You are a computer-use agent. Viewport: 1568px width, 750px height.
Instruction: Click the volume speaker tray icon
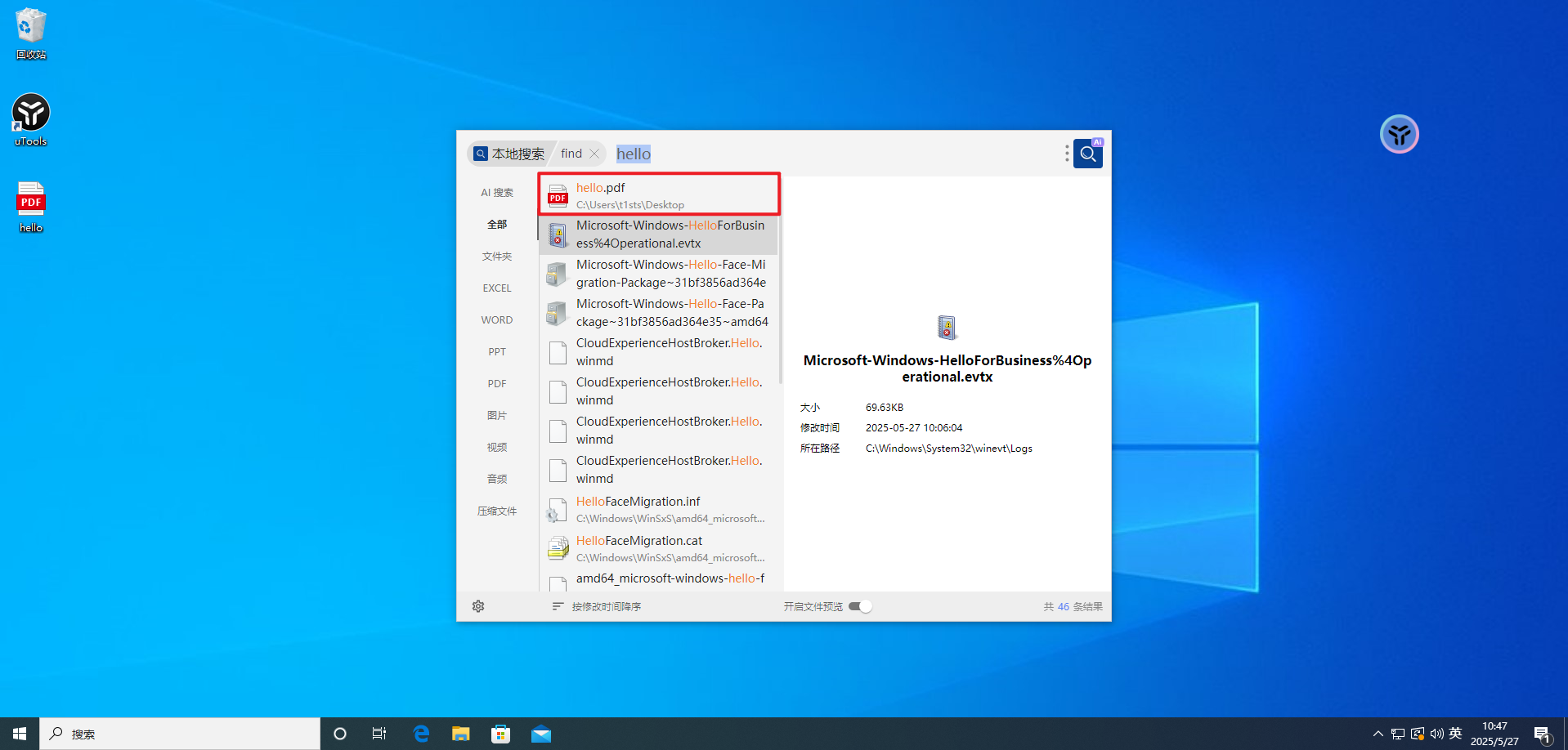(x=1436, y=734)
